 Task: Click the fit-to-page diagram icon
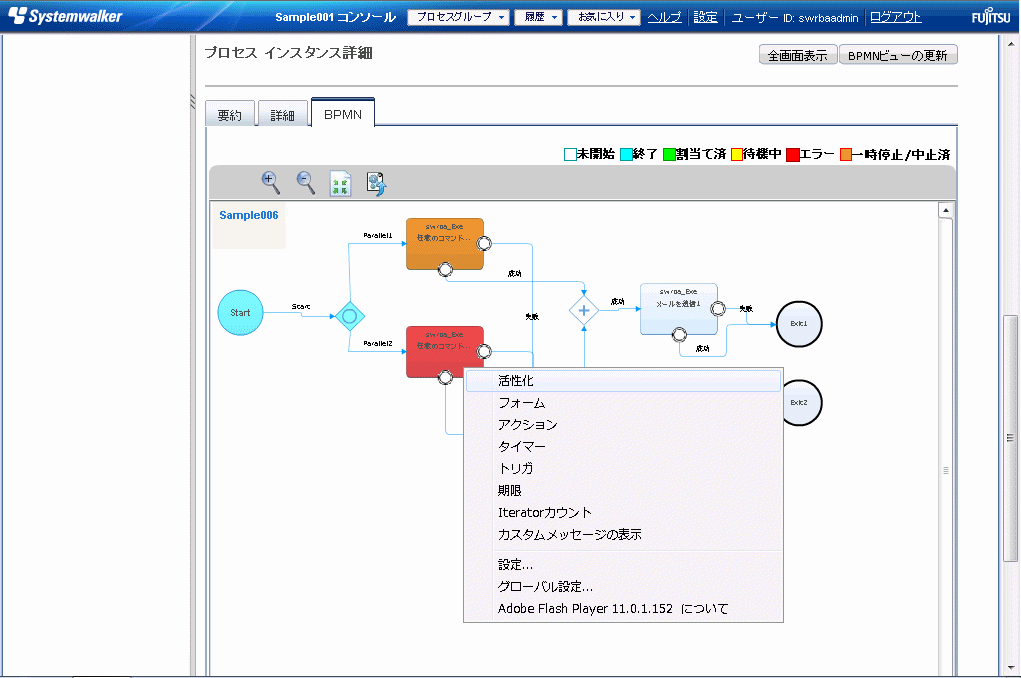341,183
